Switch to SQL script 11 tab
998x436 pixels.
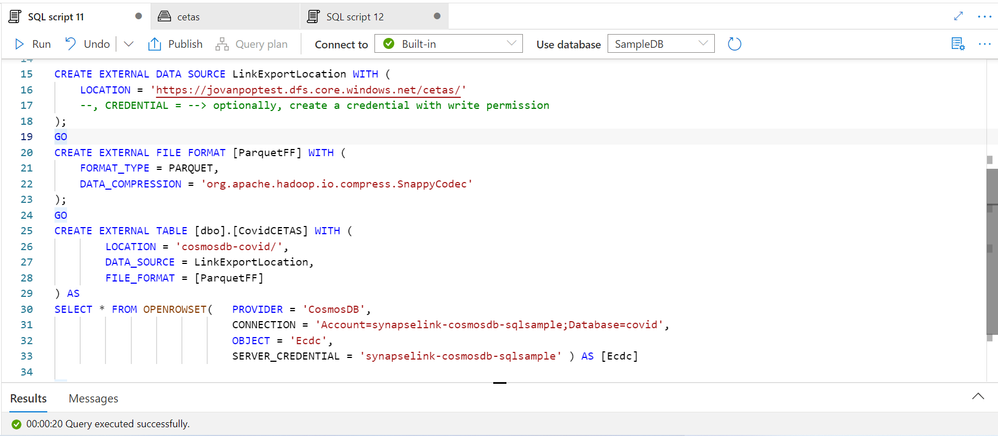[x=76, y=17]
